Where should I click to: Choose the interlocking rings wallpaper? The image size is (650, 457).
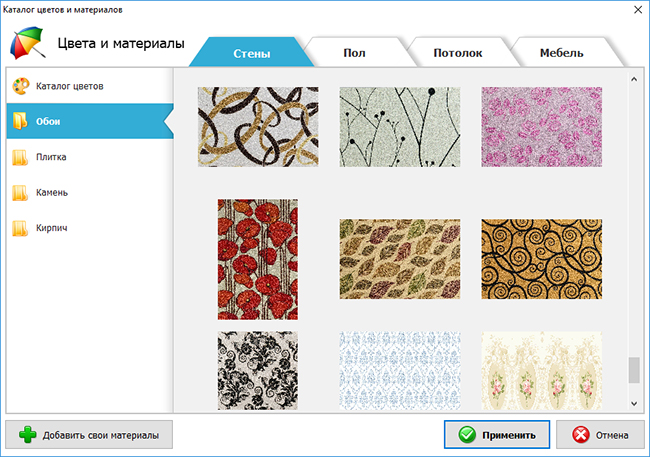[258, 127]
